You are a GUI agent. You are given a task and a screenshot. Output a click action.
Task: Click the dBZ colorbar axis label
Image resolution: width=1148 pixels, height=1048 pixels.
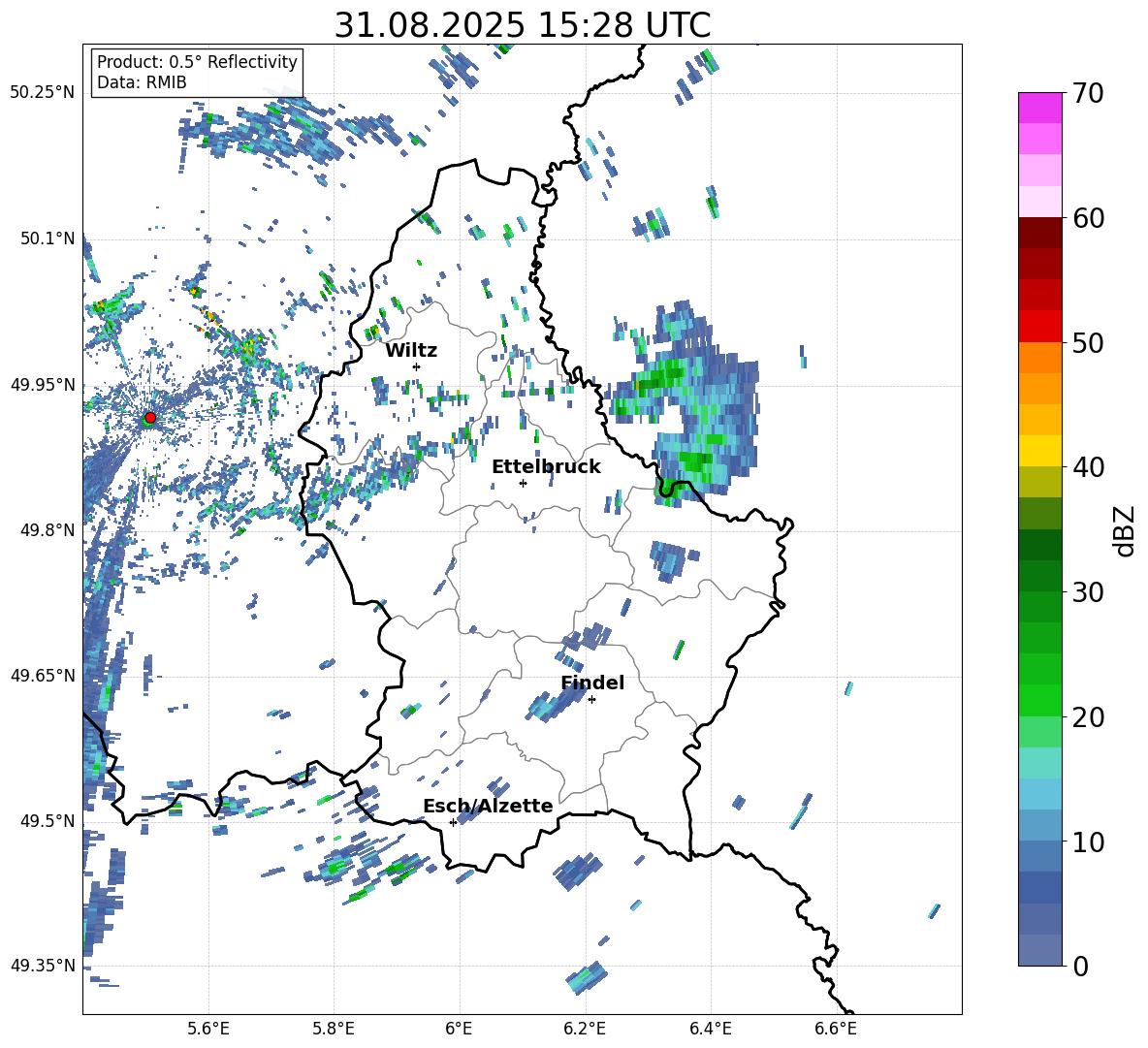point(1123,530)
